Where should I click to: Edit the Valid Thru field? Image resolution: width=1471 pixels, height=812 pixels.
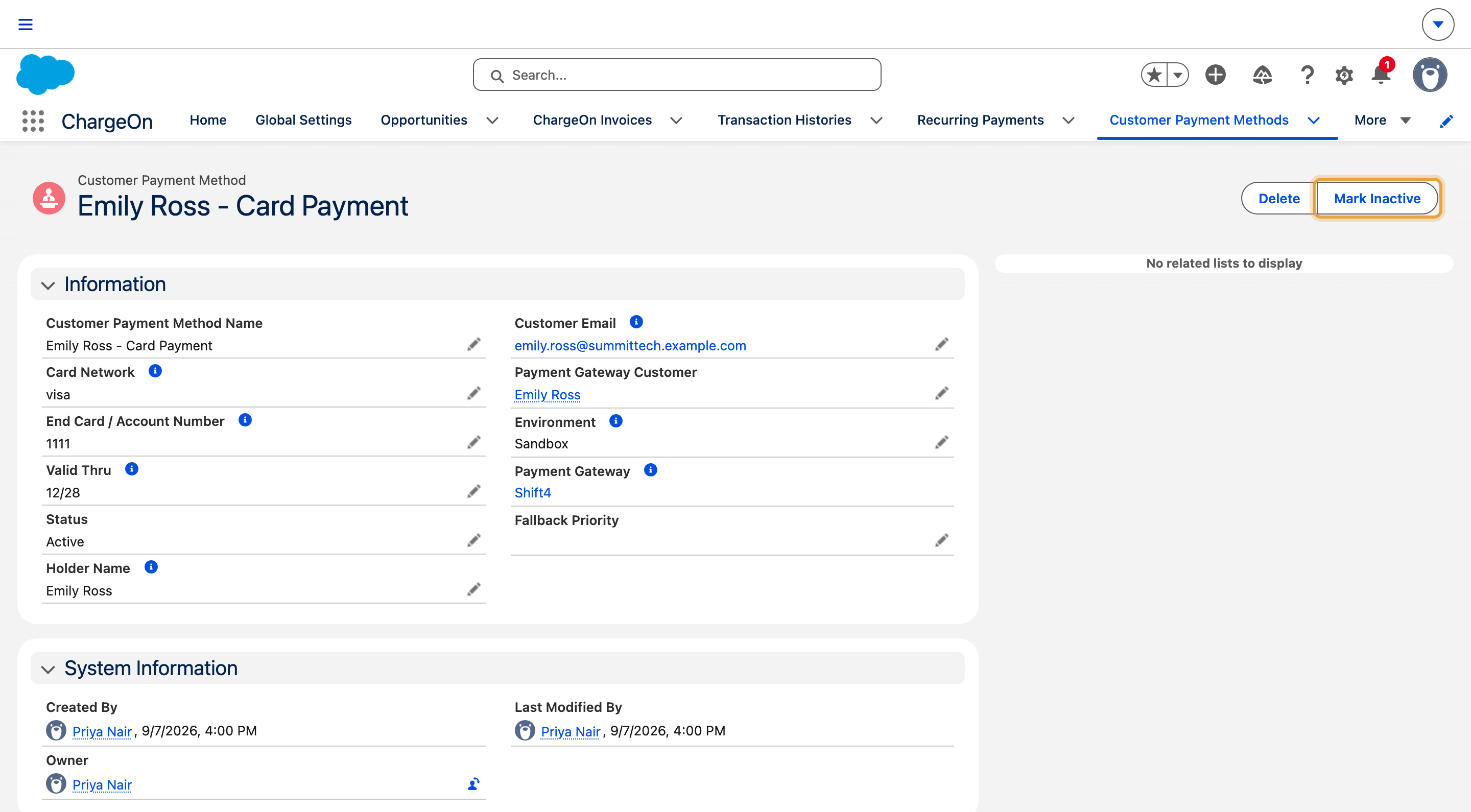(473, 492)
